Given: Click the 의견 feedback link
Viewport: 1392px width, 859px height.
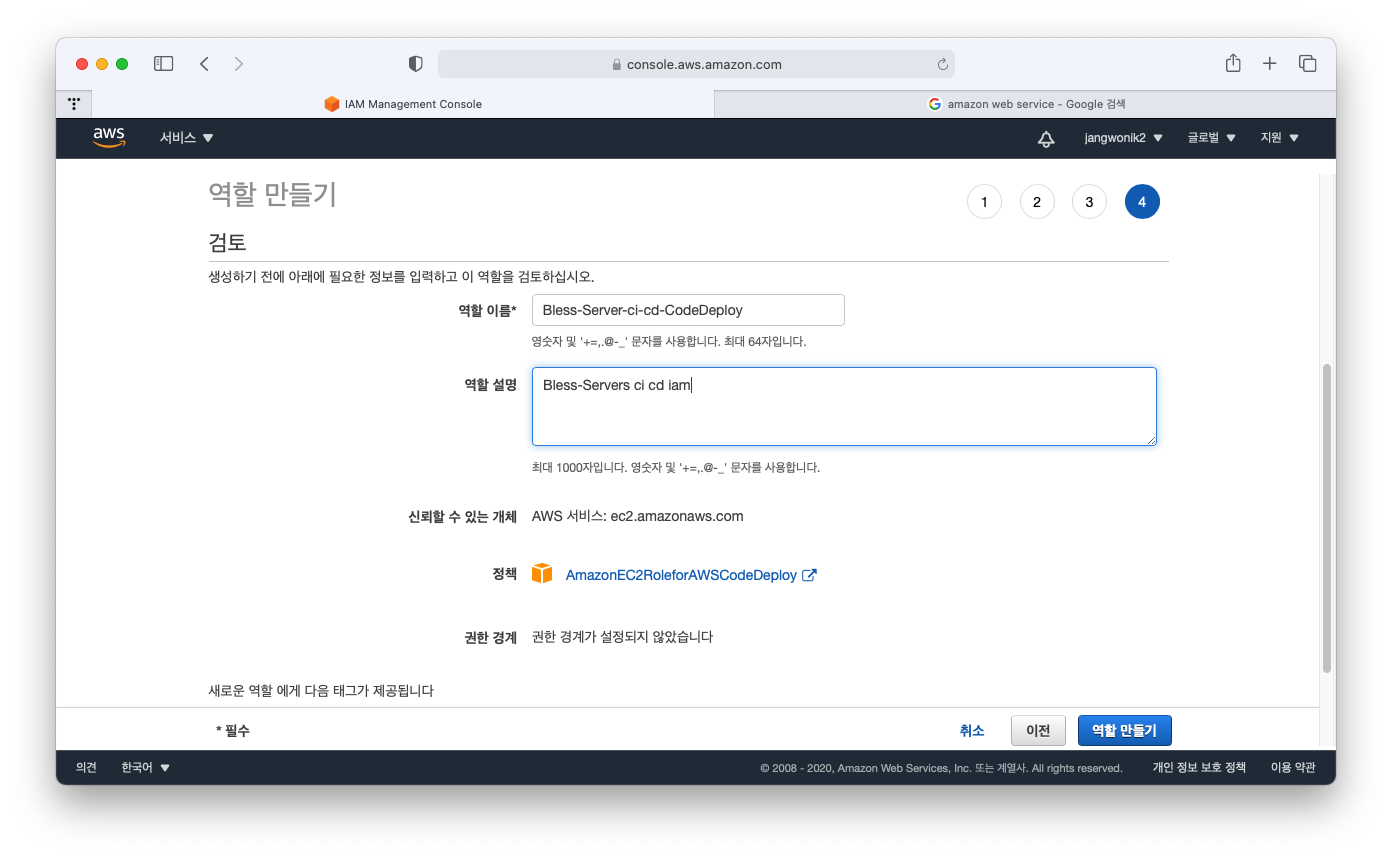Looking at the screenshot, I should [87, 768].
